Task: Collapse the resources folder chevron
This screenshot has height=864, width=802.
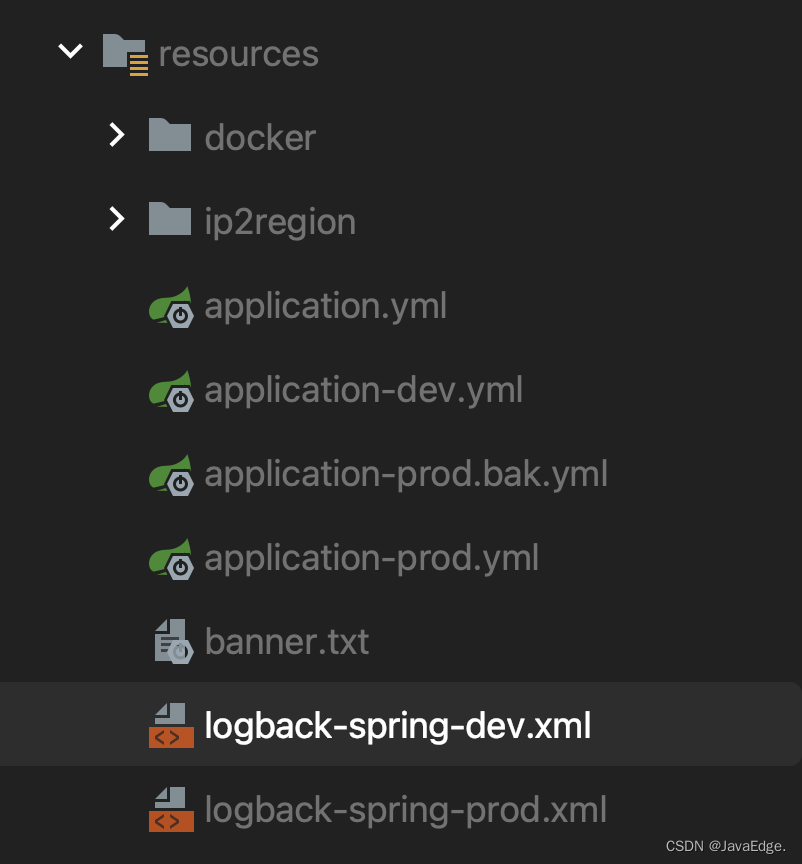Action: click(70, 51)
